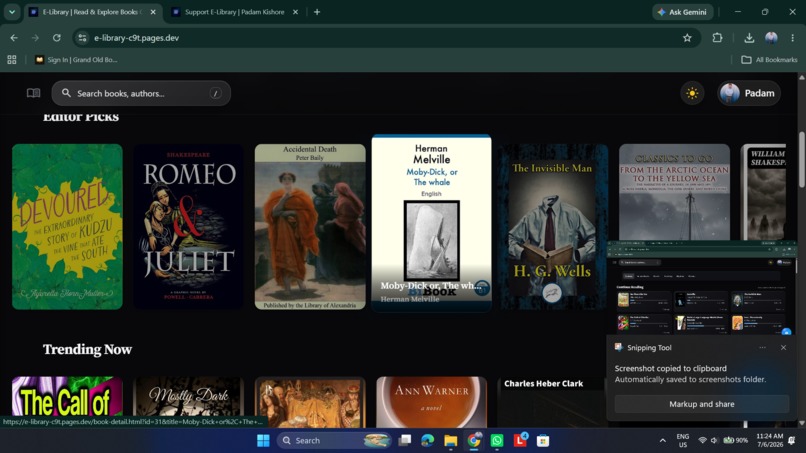The image size is (806, 453).
Task: Open the Extensions puzzle icon
Action: click(x=717, y=38)
